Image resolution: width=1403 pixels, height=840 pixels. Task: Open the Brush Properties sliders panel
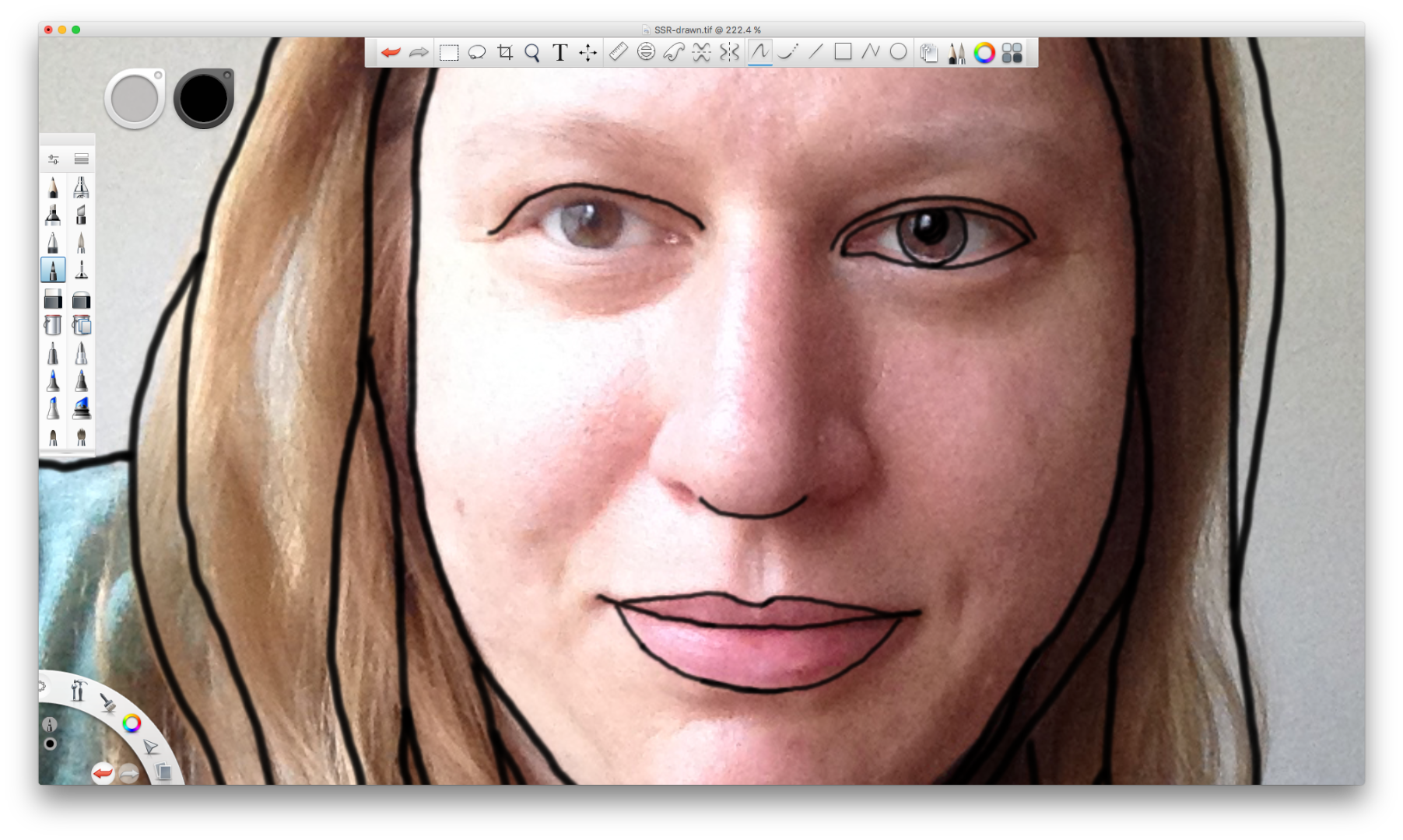click(x=53, y=159)
